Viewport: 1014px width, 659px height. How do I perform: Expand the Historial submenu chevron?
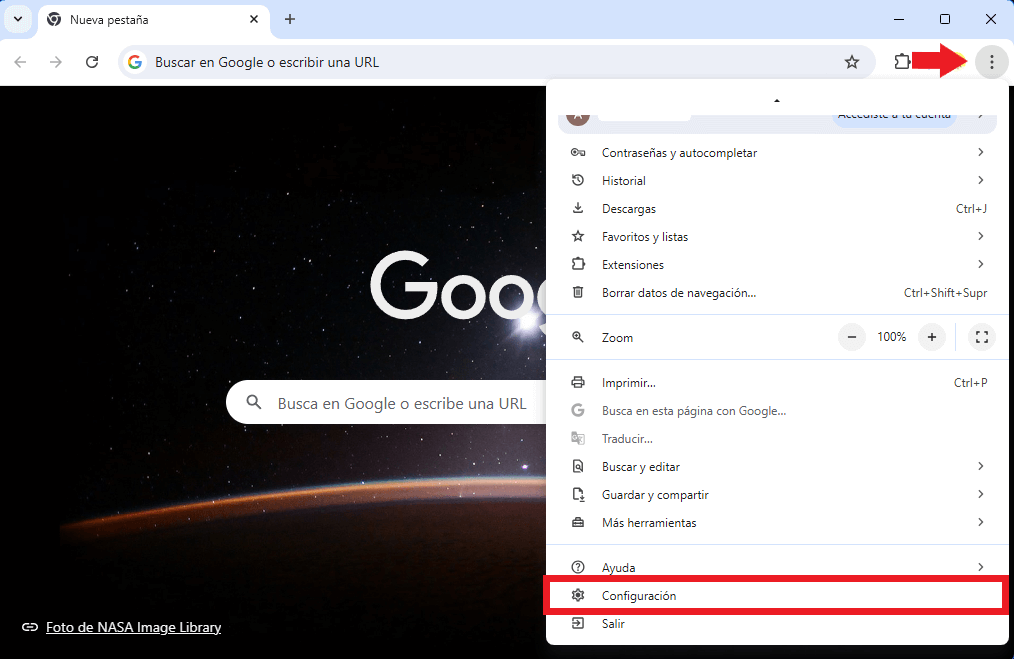point(980,180)
